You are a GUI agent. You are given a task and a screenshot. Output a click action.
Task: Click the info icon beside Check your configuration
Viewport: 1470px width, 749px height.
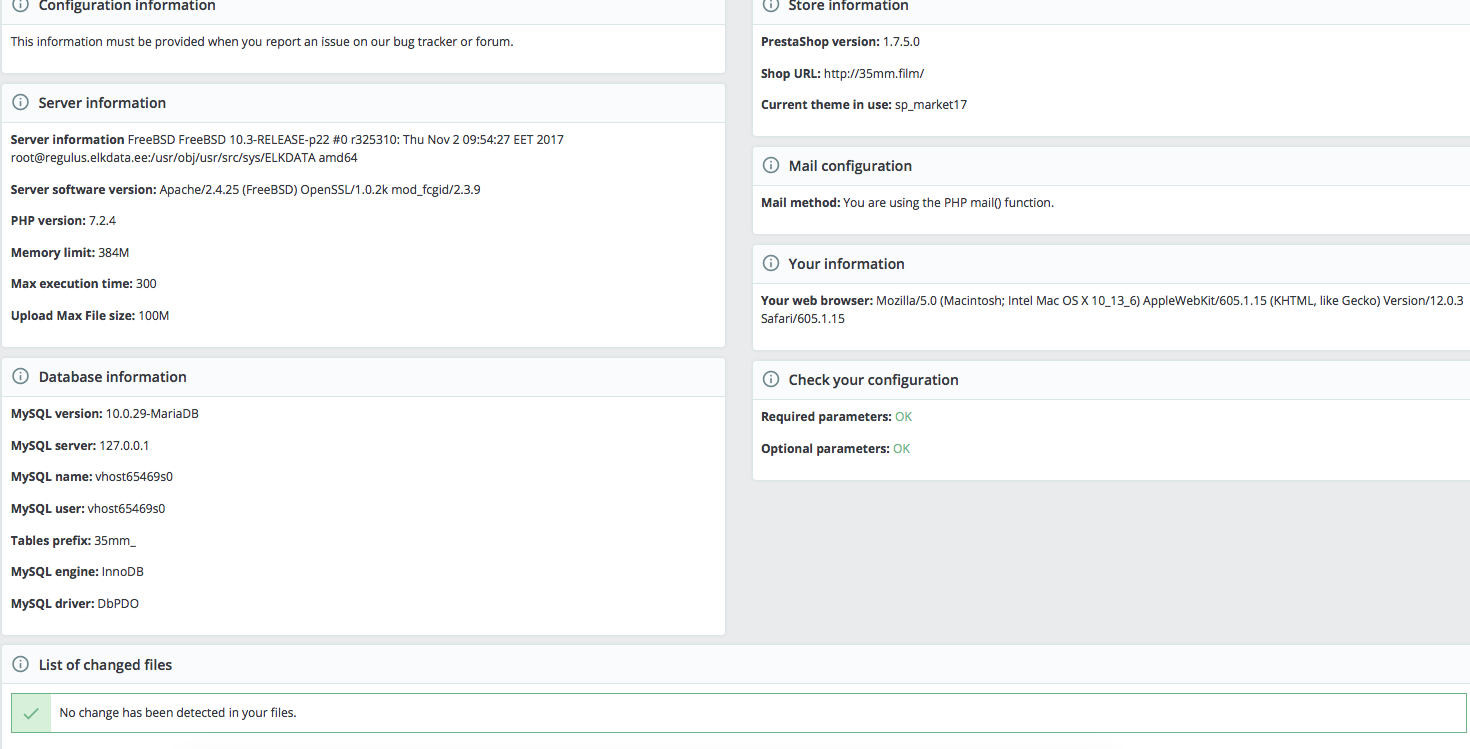tap(770, 380)
